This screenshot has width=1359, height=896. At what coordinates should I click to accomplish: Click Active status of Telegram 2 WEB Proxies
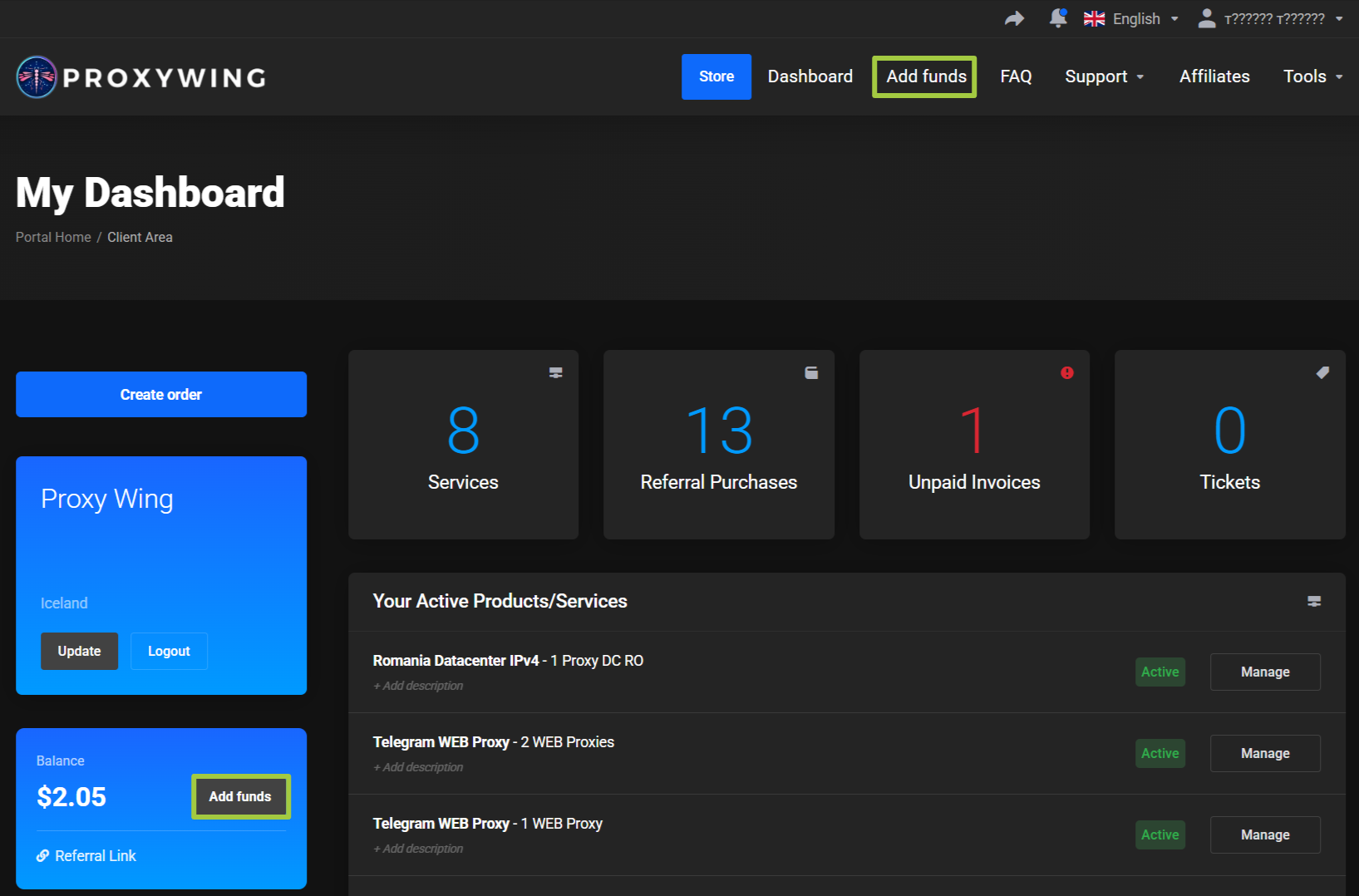[x=1160, y=753]
